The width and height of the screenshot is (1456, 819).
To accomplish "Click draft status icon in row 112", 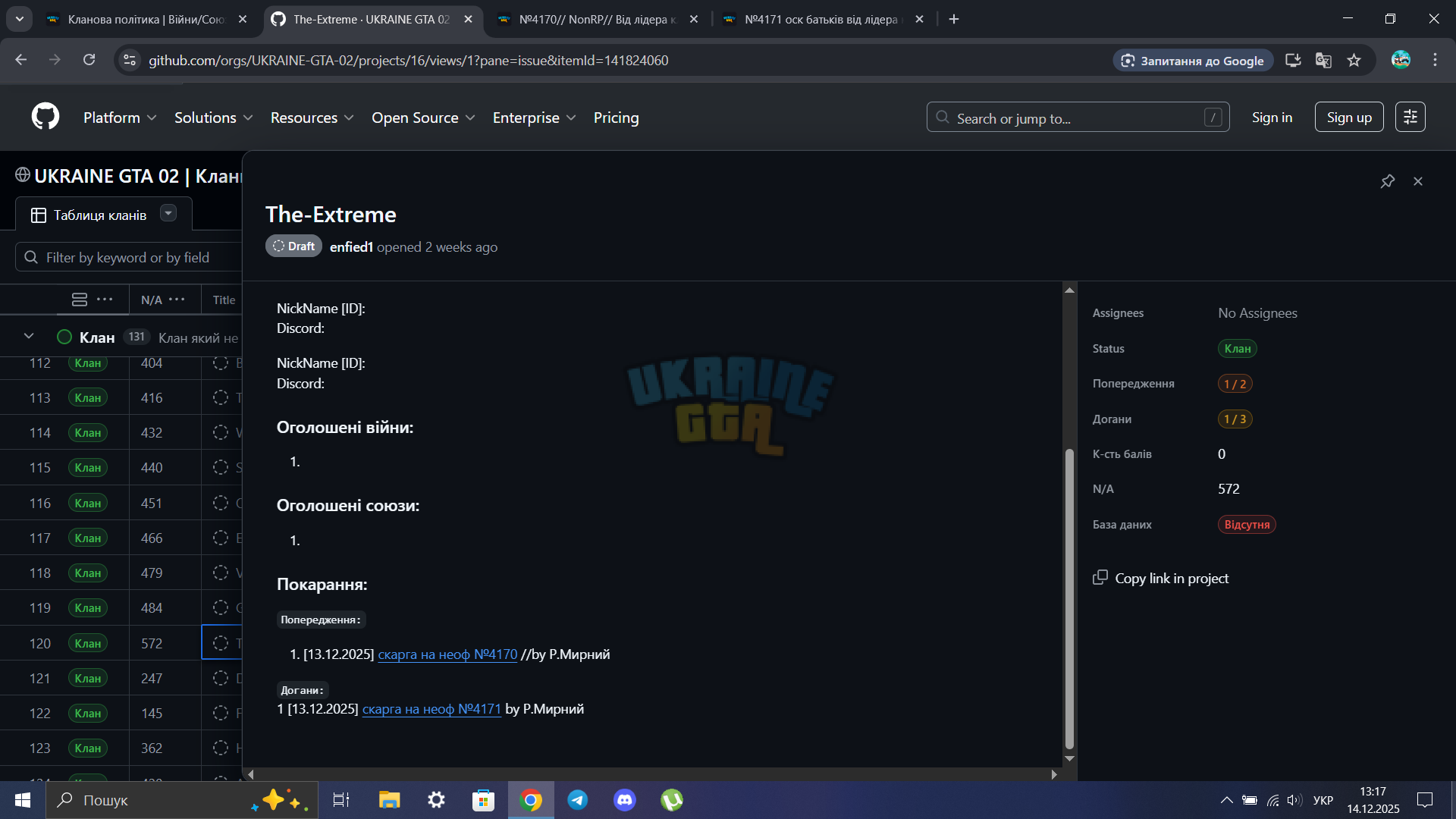I will [221, 362].
